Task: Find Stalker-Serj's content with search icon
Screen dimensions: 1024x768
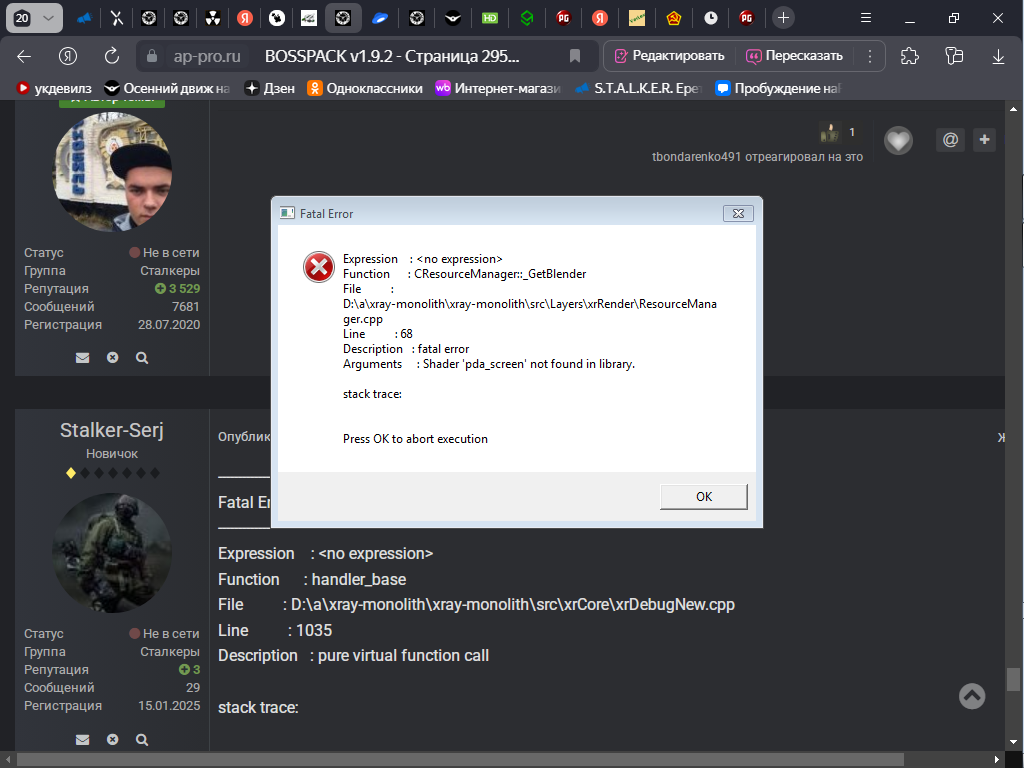Action: click(142, 739)
